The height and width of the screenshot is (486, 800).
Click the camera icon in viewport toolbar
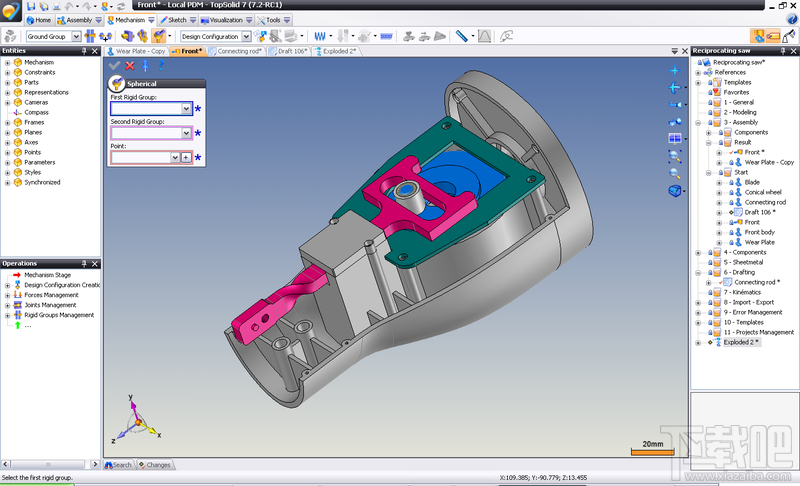[675, 104]
